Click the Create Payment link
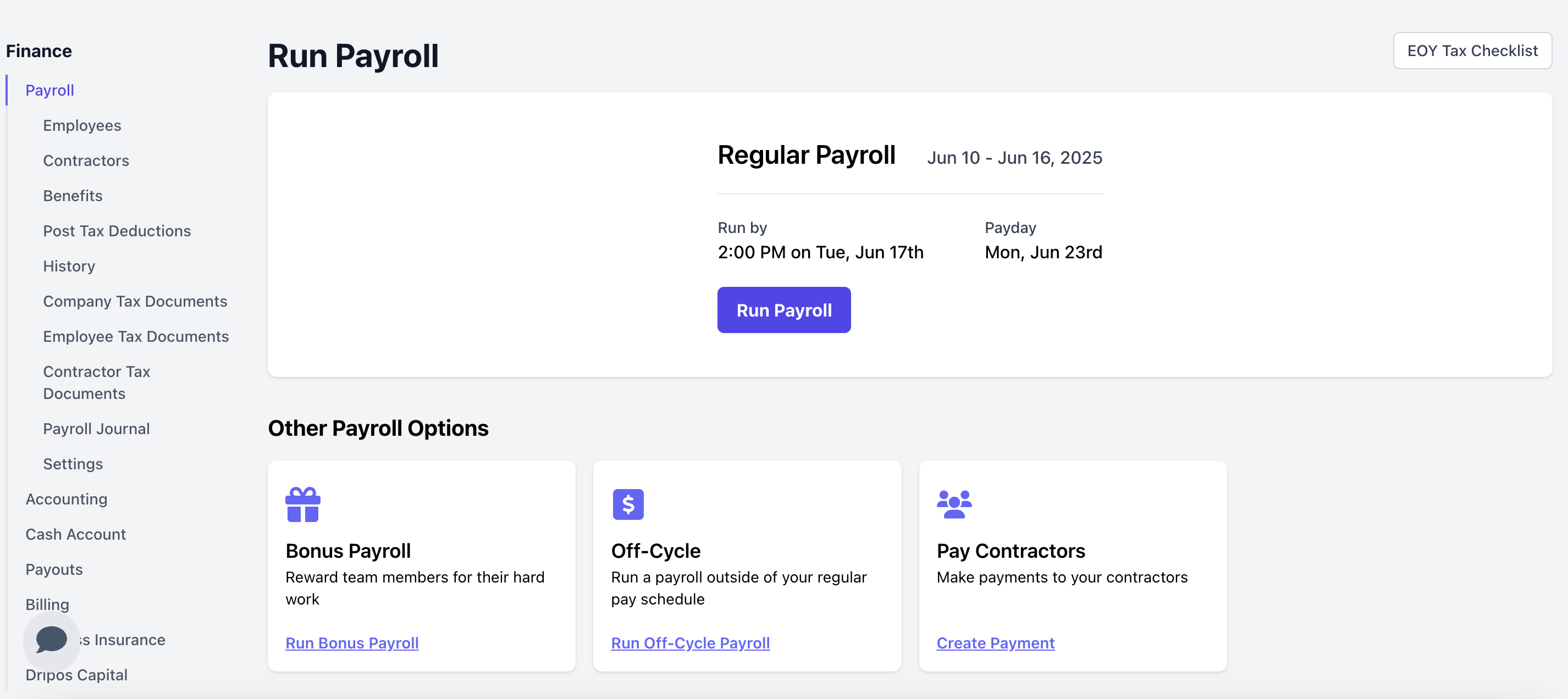Image resolution: width=1568 pixels, height=699 pixels. tap(995, 643)
